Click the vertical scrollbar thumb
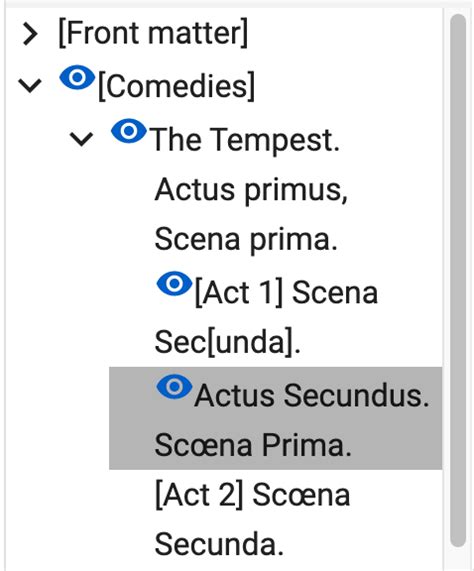Viewport: 474px width, 571px height. tap(458, 280)
